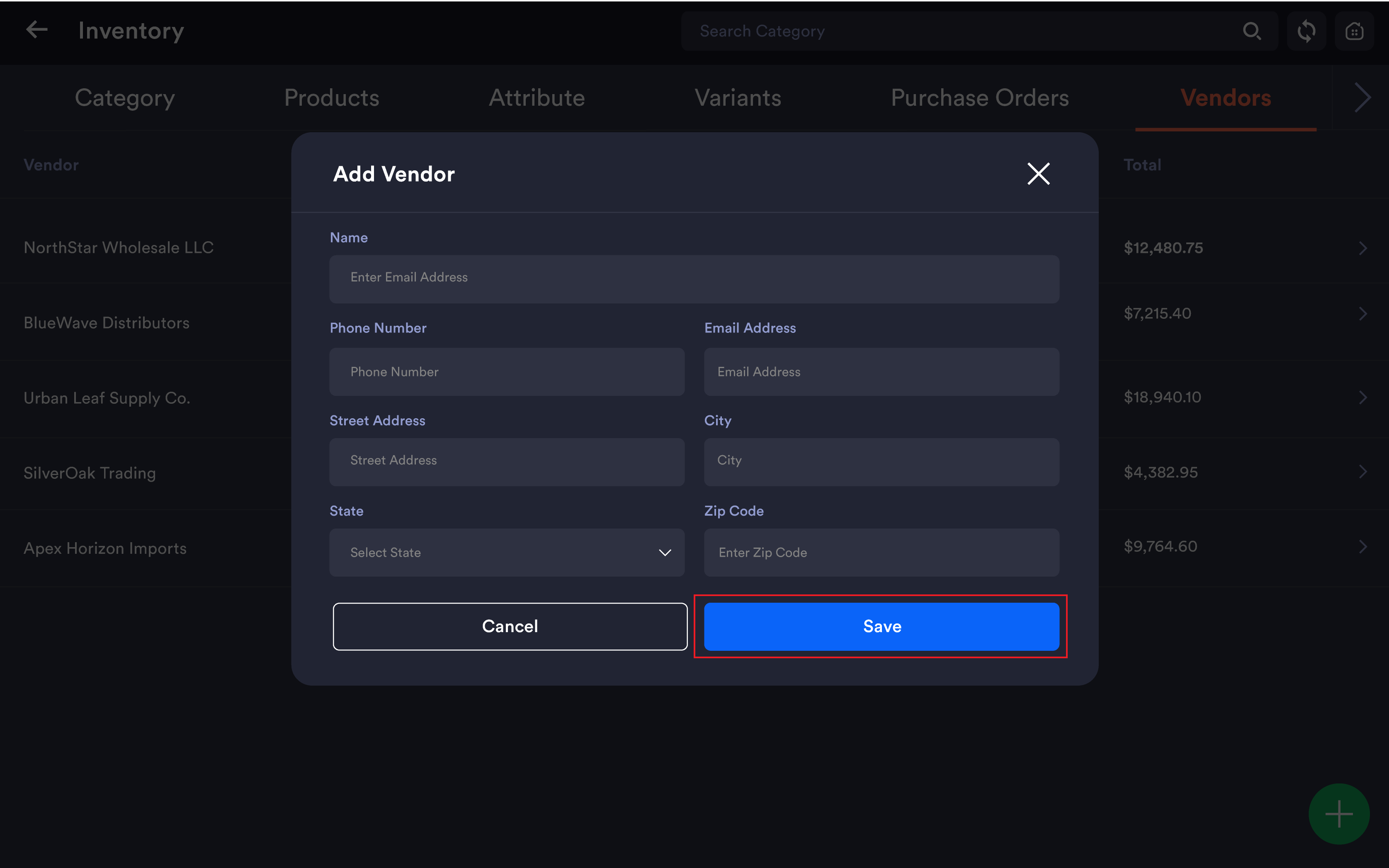Viewport: 1389px width, 868px height.
Task: Open BlueWave Distributors row chevron
Action: (1363, 313)
